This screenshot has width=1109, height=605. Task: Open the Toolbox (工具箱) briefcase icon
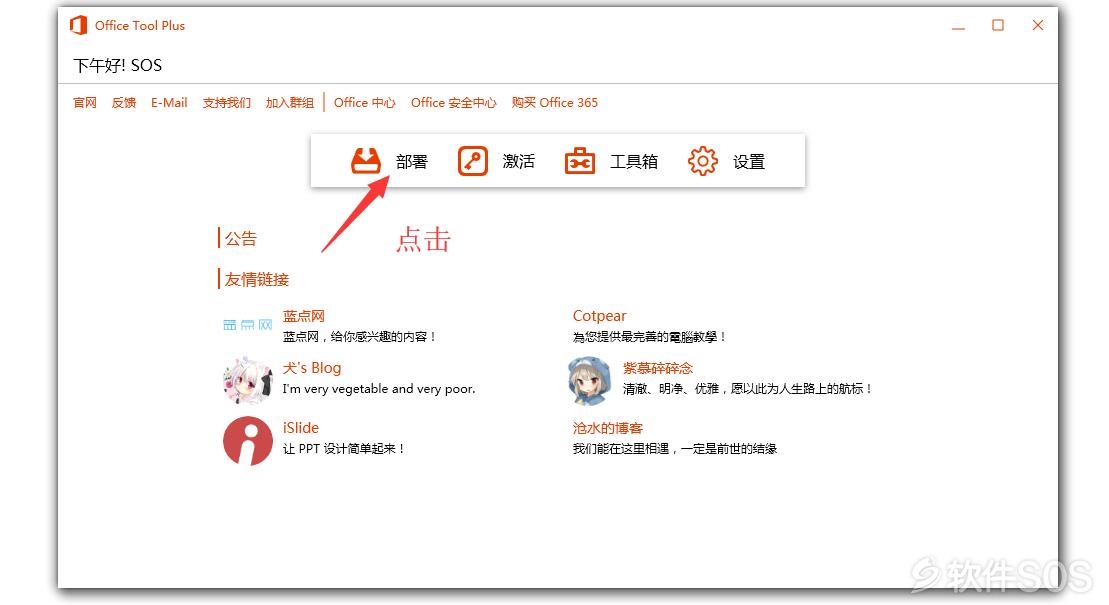pyautogui.click(x=579, y=161)
